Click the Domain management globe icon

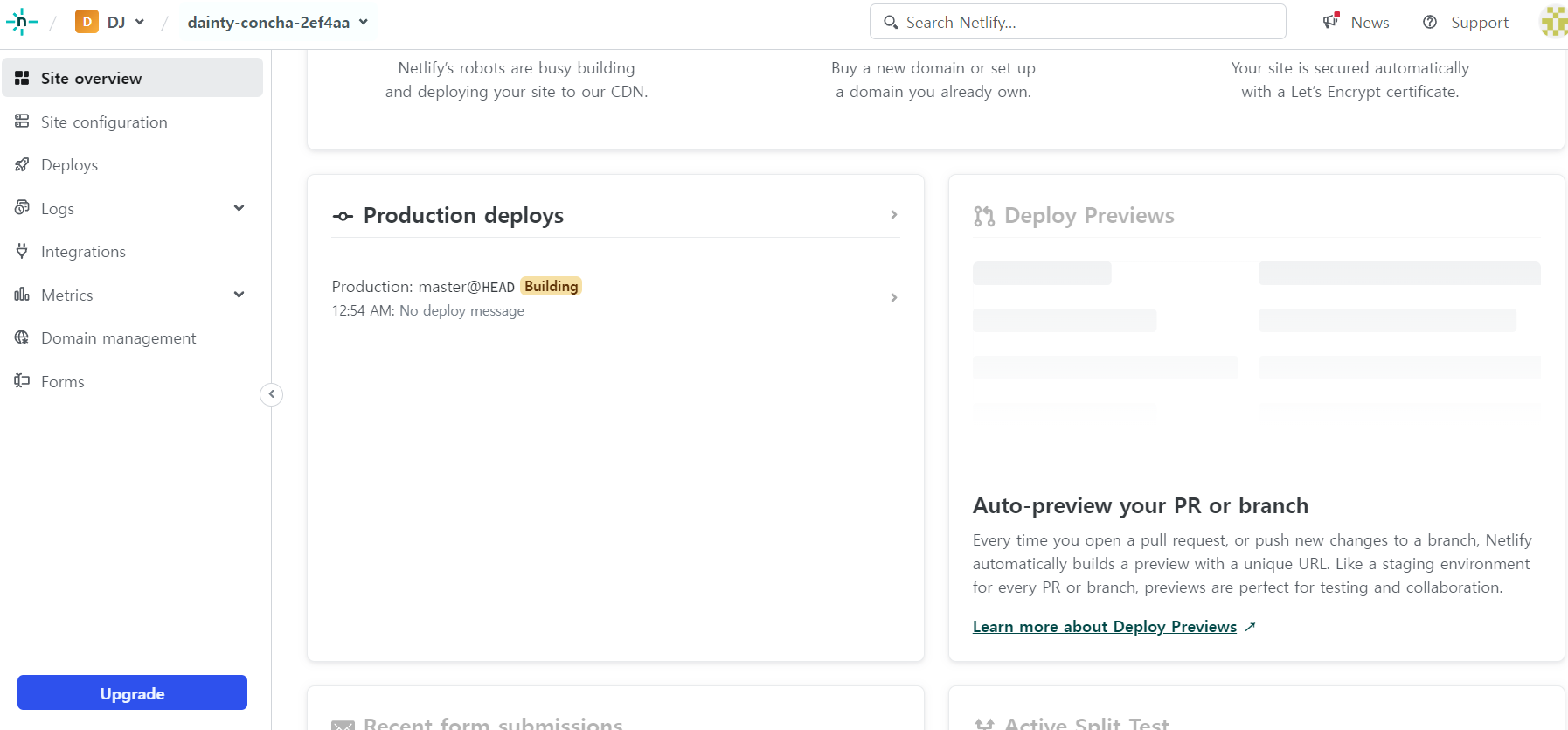[22, 337]
